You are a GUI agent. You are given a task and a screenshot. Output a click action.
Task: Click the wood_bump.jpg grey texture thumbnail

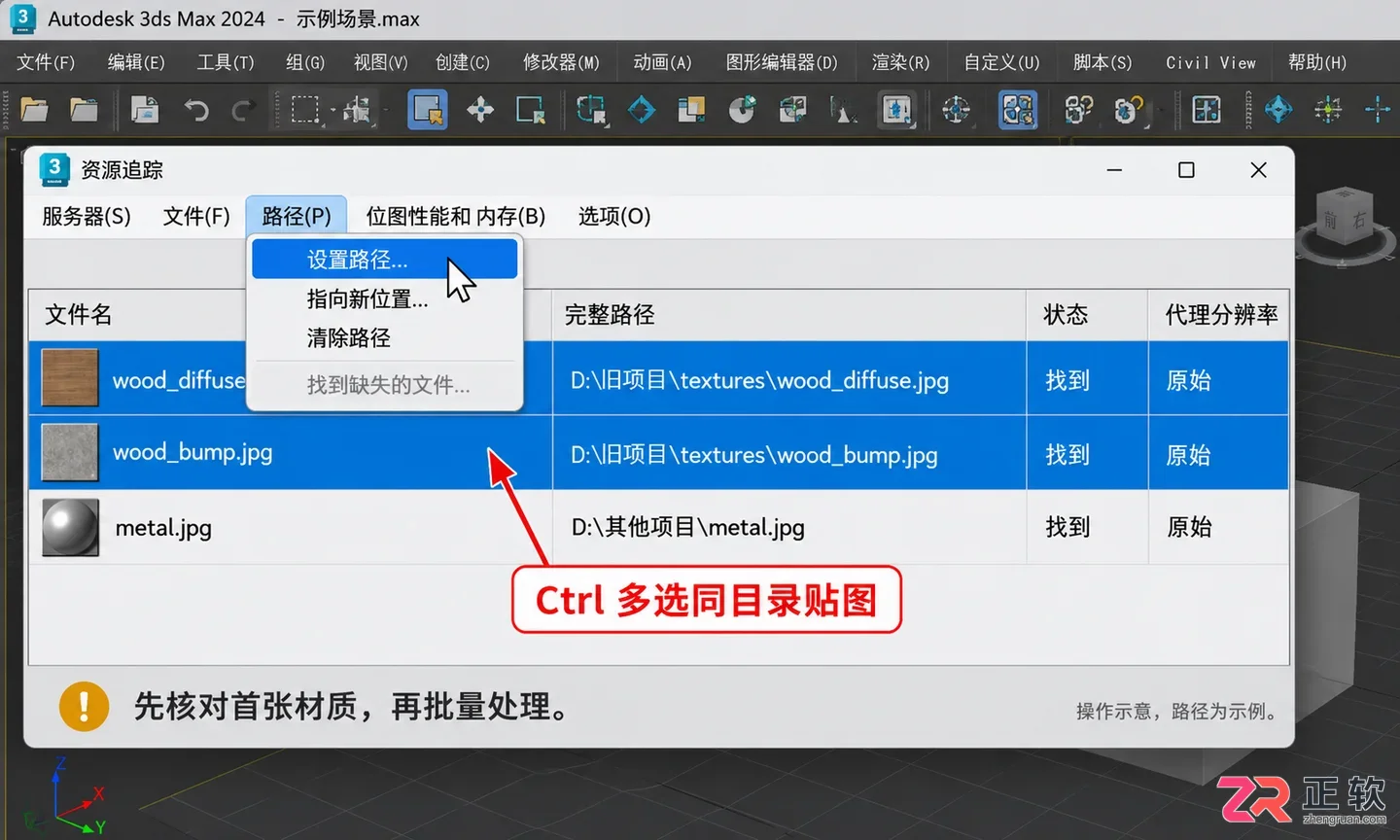tap(70, 452)
